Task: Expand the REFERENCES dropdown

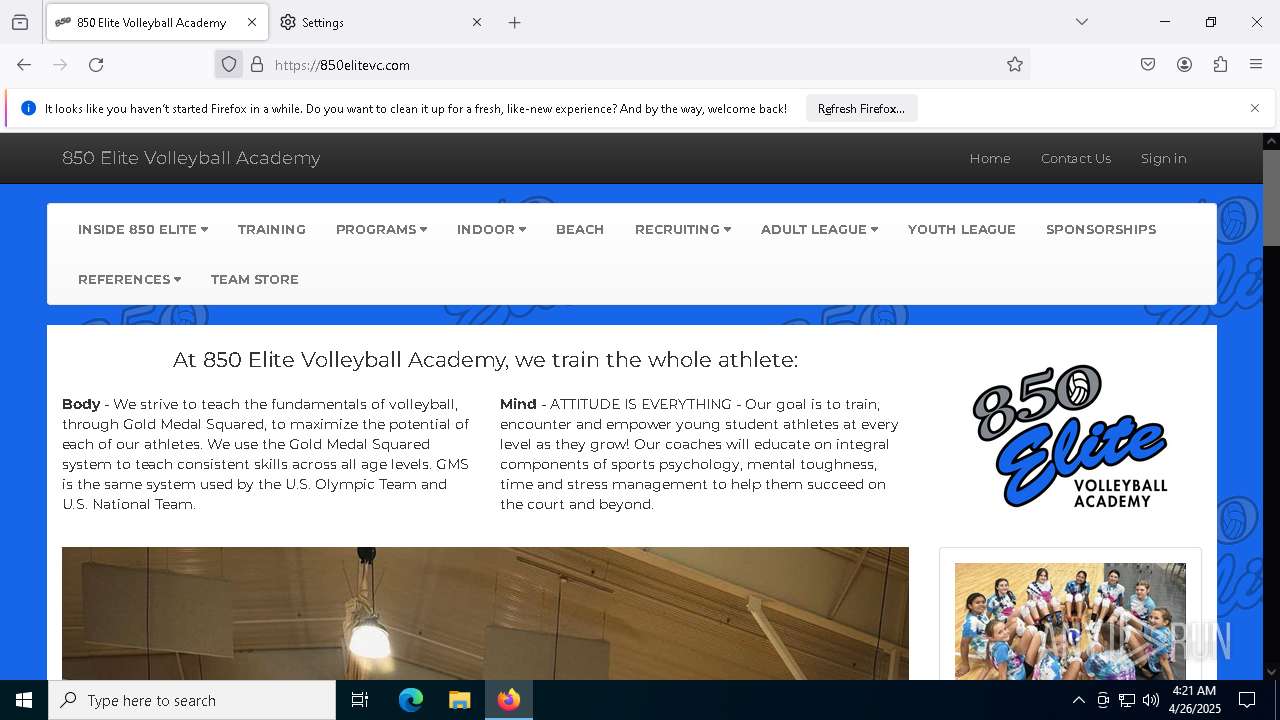Action: tap(129, 279)
